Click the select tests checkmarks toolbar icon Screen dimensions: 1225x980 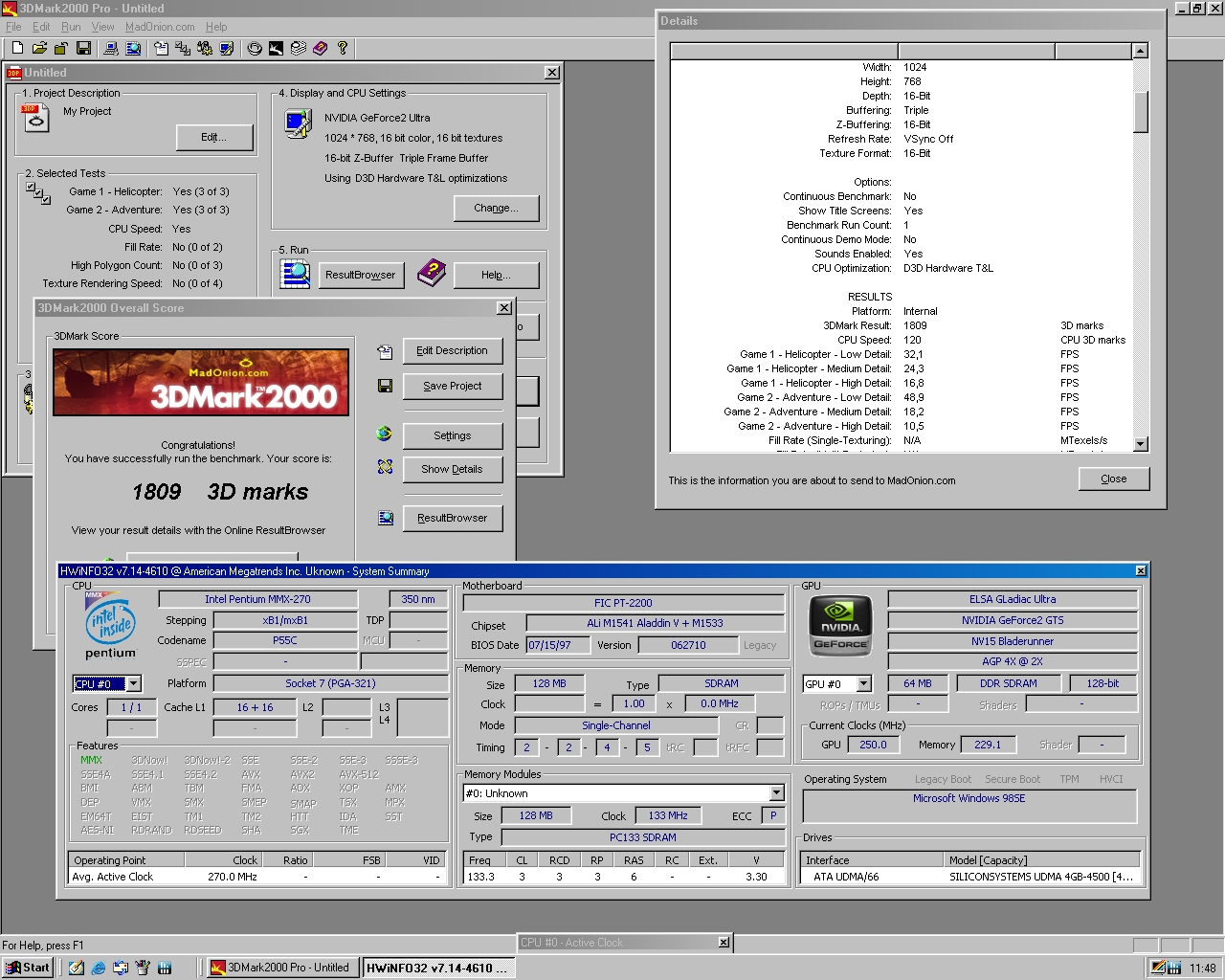pos(183,48)
